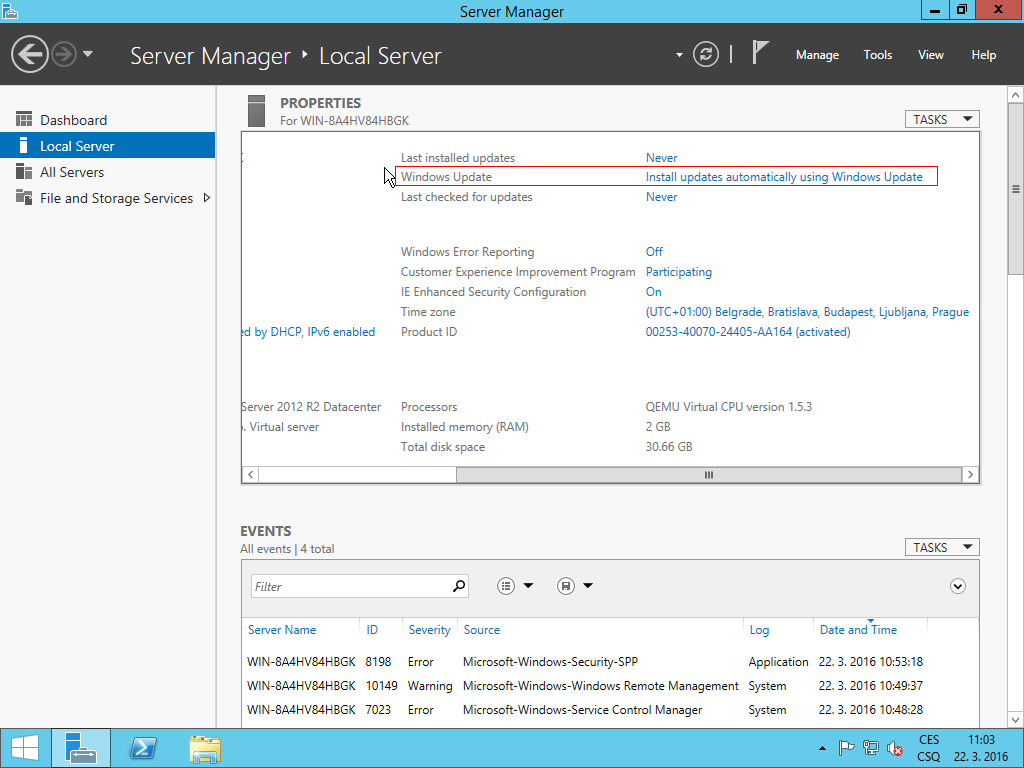
Task: Open the navigation history dropdown arrow
Action: click(x=88, y=54)
